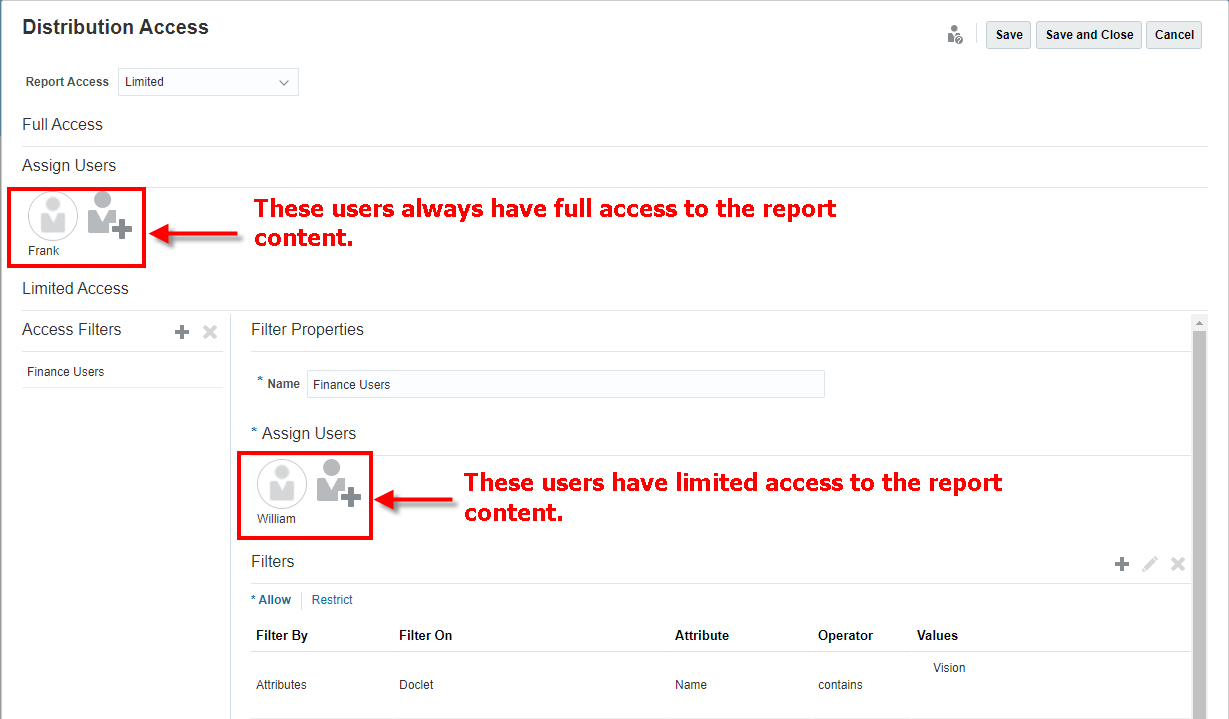Select the Attributes cell in filter row
The width and height of the screenshot is (1229, 719).
coord(281,685)
